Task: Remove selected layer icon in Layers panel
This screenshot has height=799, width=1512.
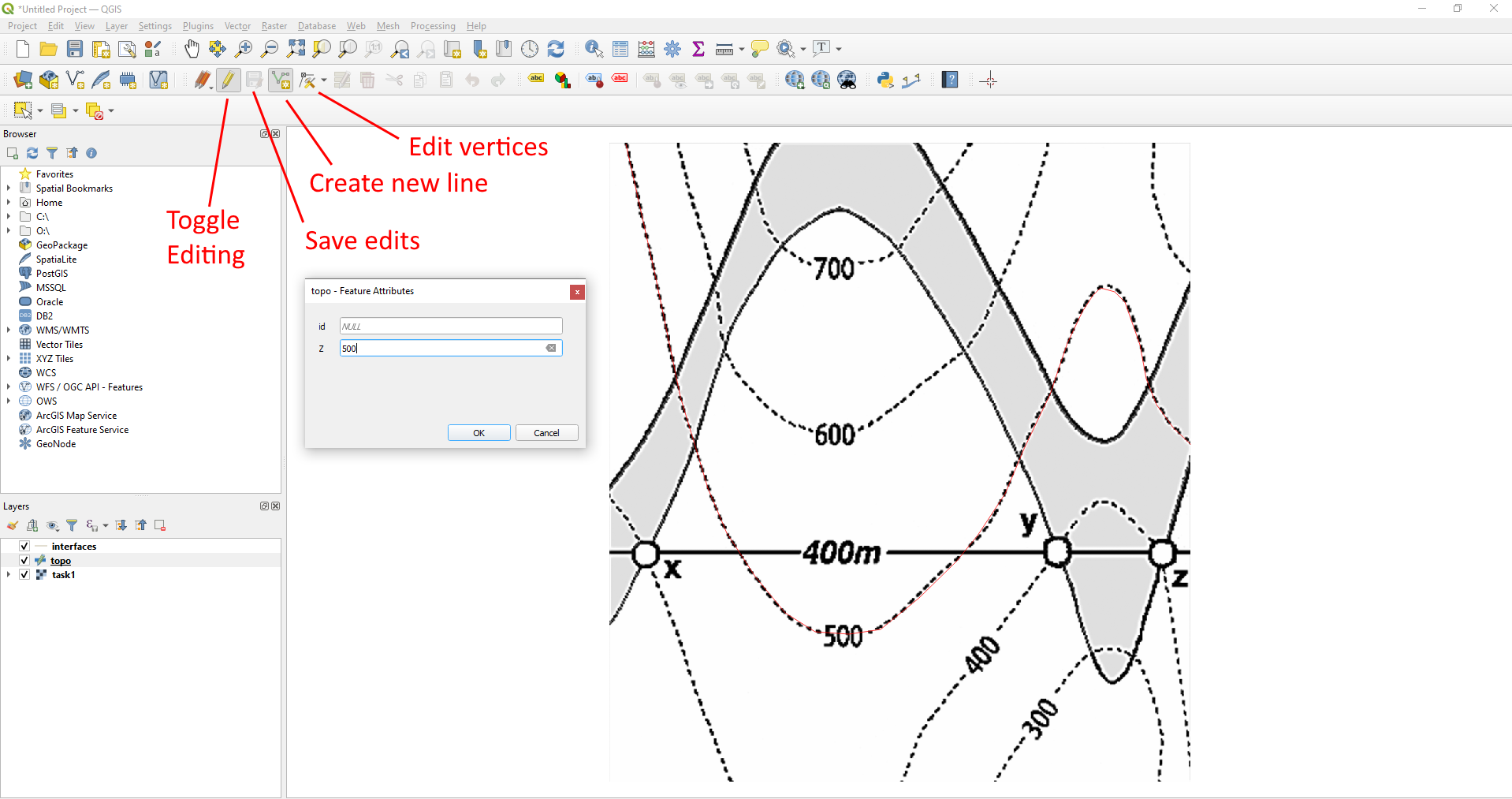Action: tap(160, 525)
